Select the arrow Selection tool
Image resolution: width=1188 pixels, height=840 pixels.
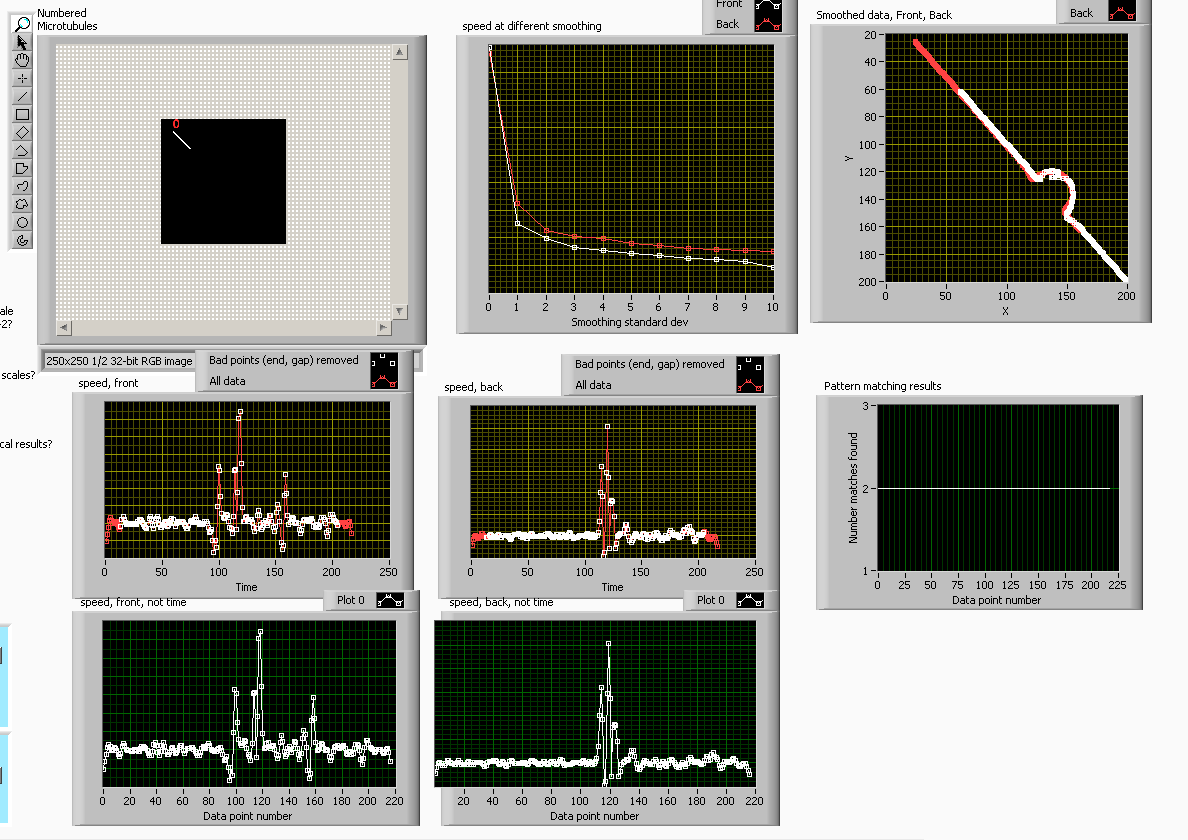[22, 42]
